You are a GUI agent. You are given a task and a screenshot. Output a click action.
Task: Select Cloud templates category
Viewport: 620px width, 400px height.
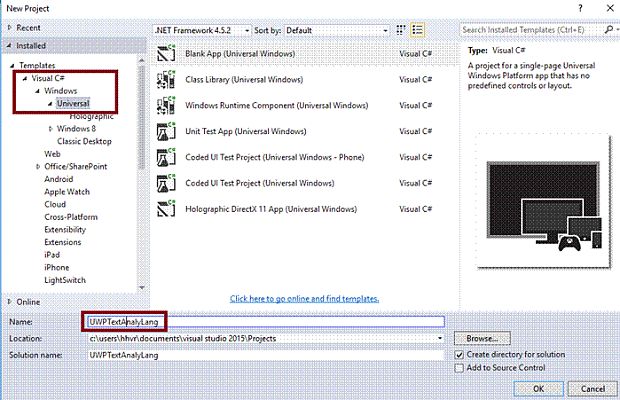click(x=55, y=204)
